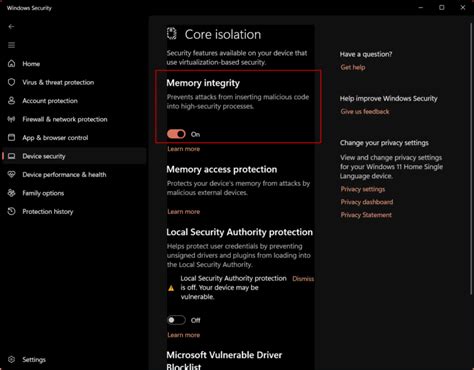Open the Settings gear icon
474x370 pixels.
11,359
